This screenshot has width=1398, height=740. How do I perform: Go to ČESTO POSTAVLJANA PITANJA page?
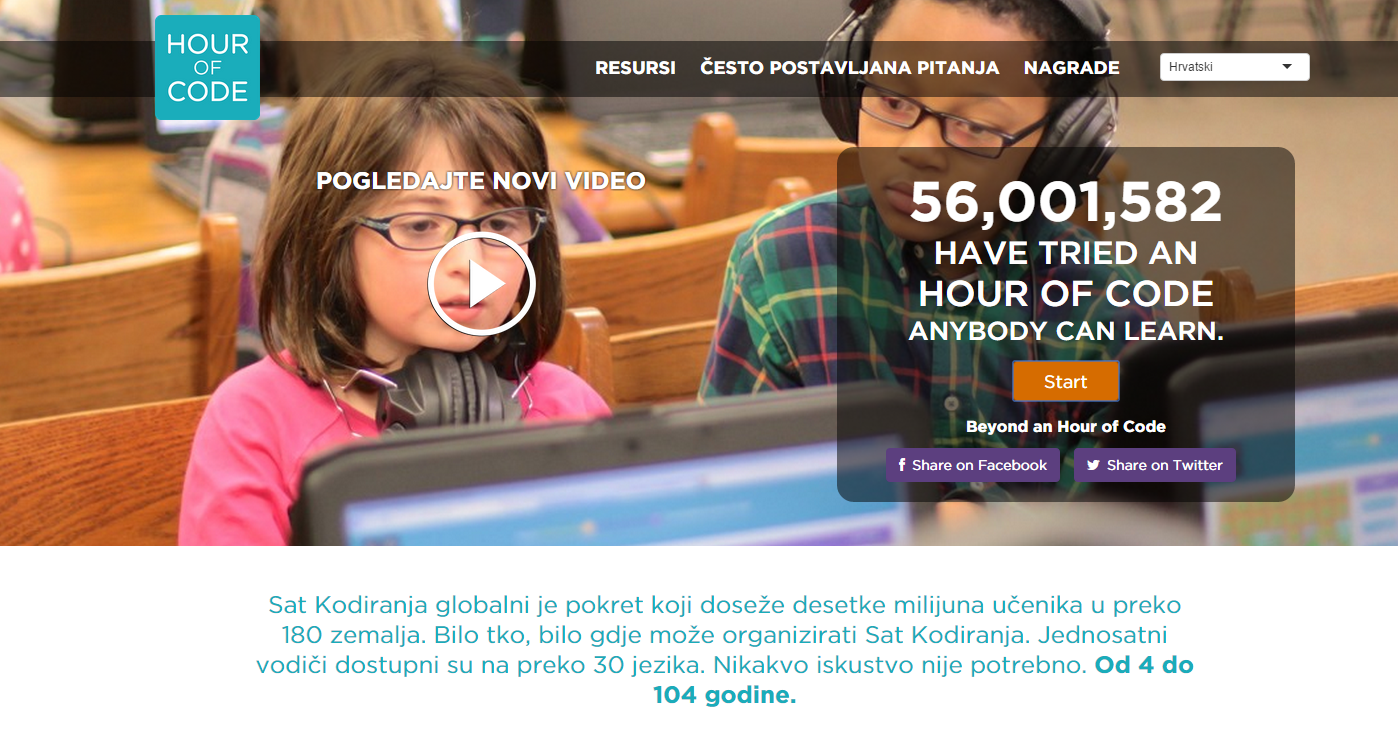(x=849, y=68)
